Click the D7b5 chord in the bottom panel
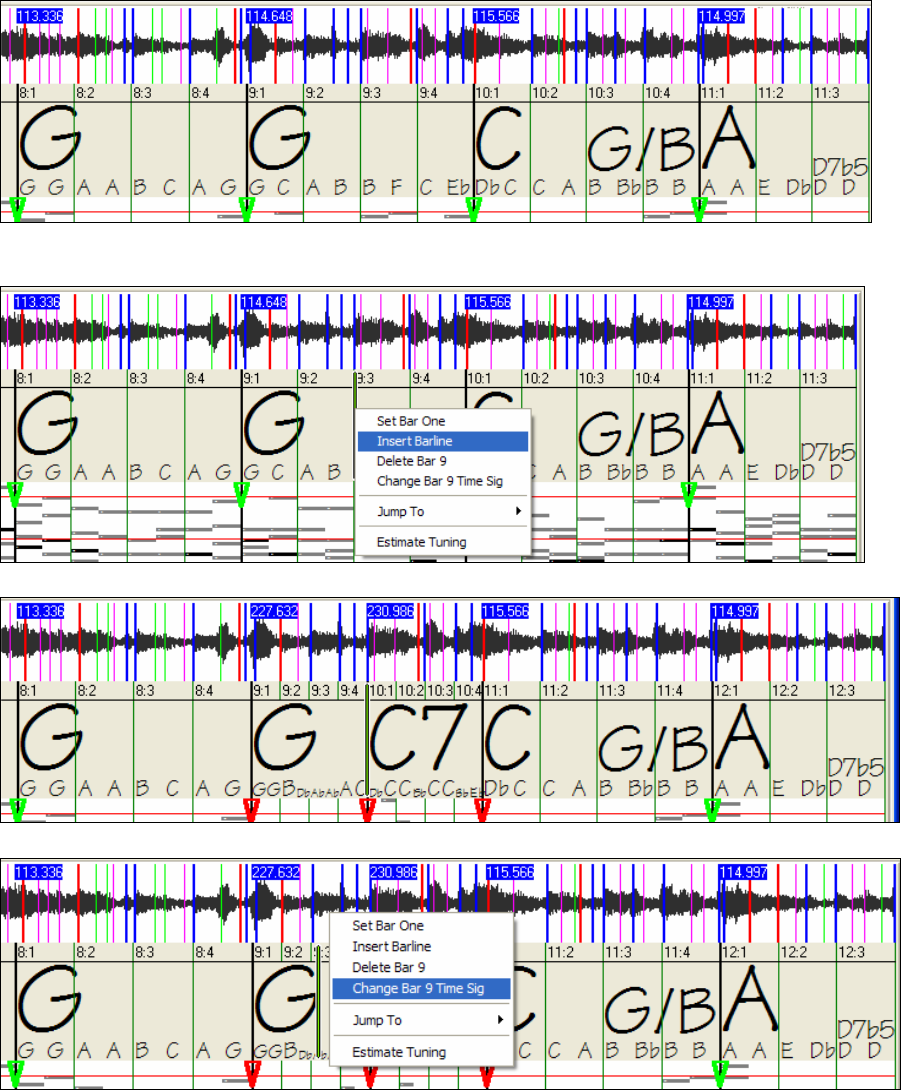Screen dimensions: 901x1090 point(865,1030)
